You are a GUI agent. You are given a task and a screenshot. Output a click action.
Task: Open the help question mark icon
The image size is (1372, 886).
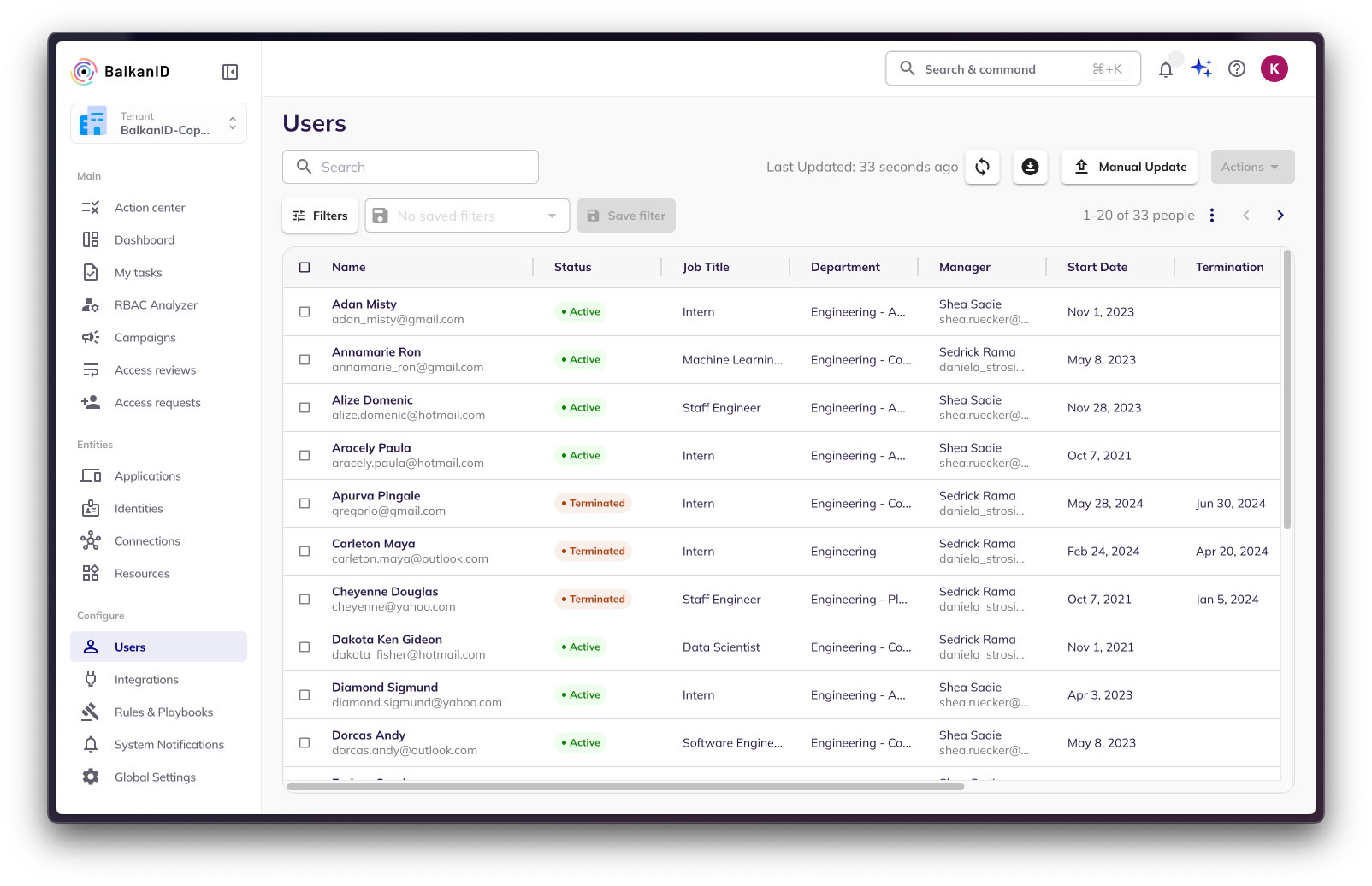(x=1236, y=69)
